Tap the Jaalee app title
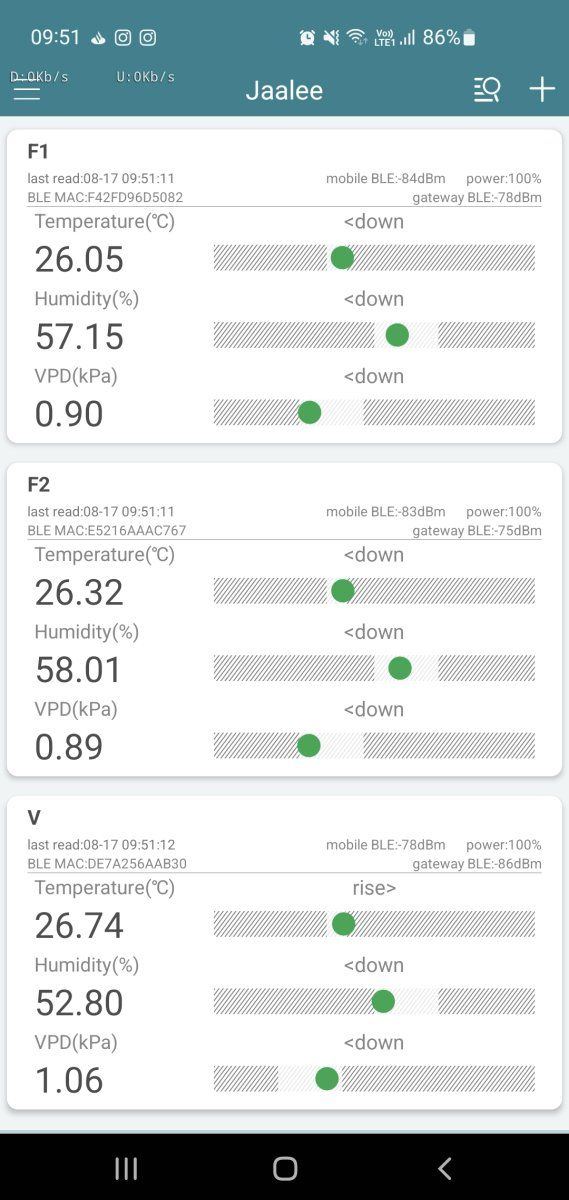 pyautogui.click(x=284, y=90)
